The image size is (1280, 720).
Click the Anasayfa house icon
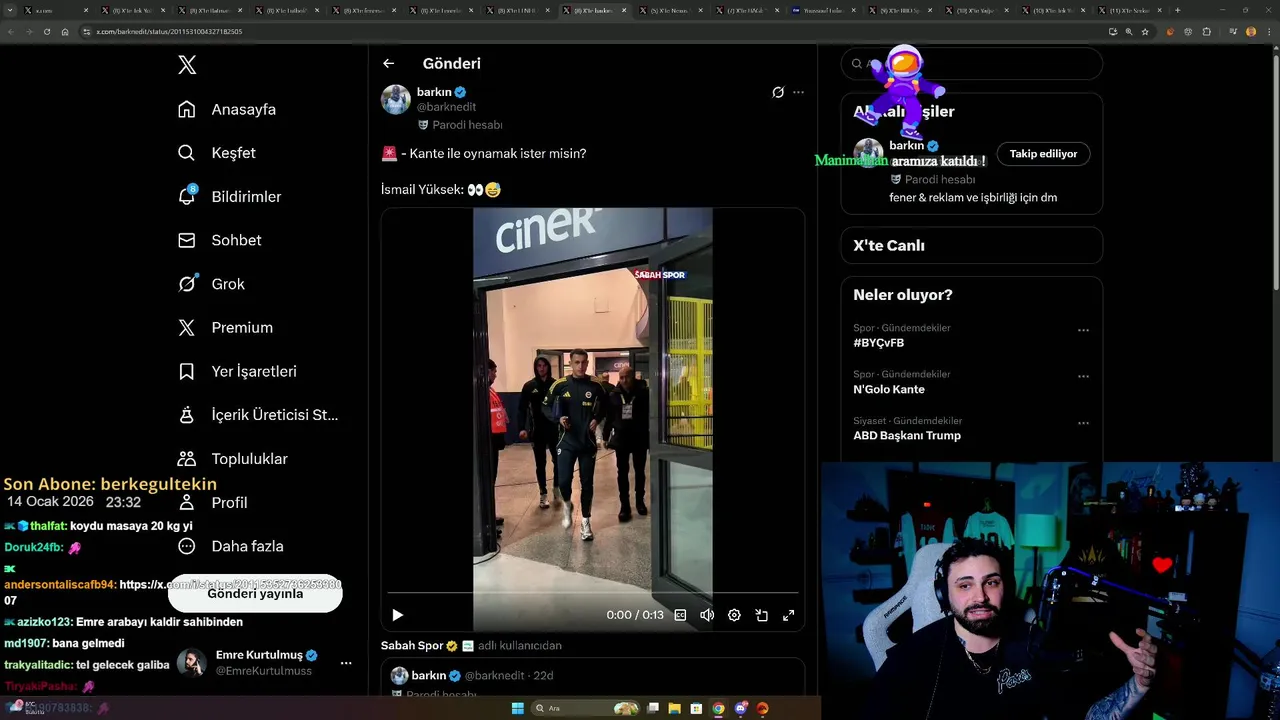(187, 109)
